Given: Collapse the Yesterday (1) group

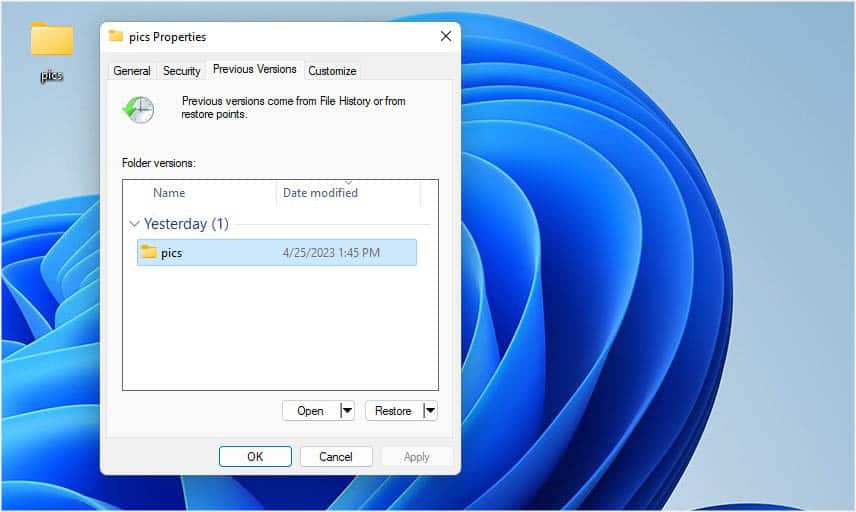Looking at the screenshot, I should [134, 224].
